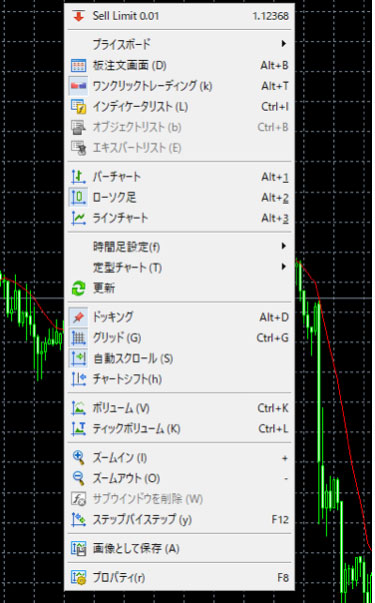Image resolution: width=375 pixels, height=603 pixels.
Task: Click the ラインチャート line chart icon
Action: (x=78, y=218)
